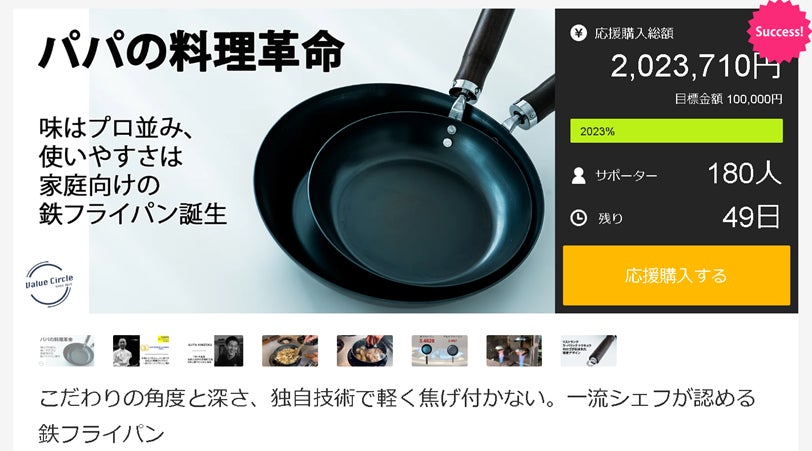The image size is (812, 451).
Task: Select the first frying pan title thumbnail
Action: 67,351
